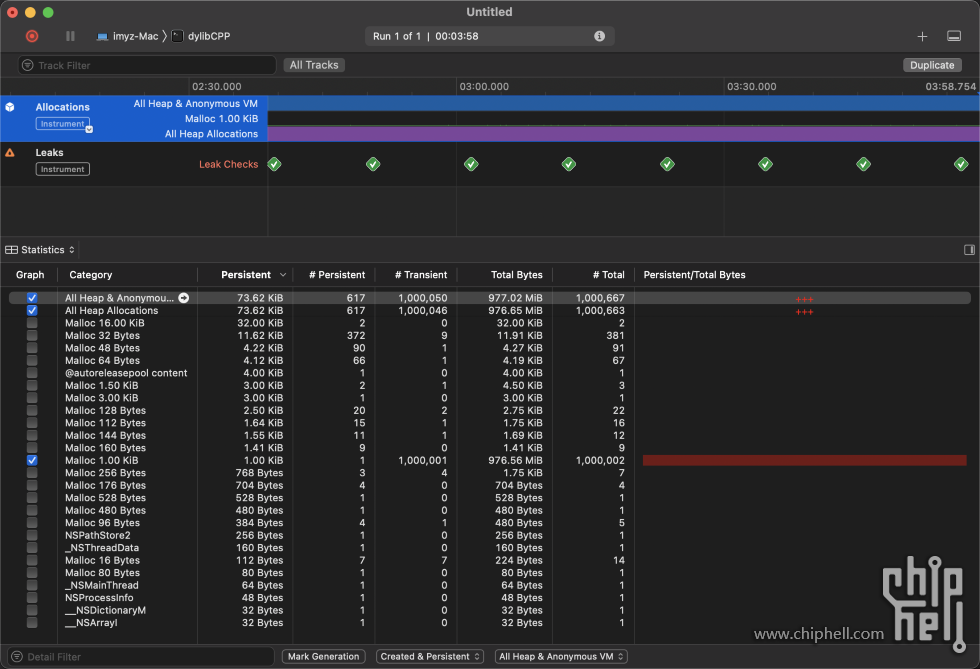Click the Leaks Instrument badge
Image resolution: width=980 pixels, height=669 pixels.
tap(62, 169)
